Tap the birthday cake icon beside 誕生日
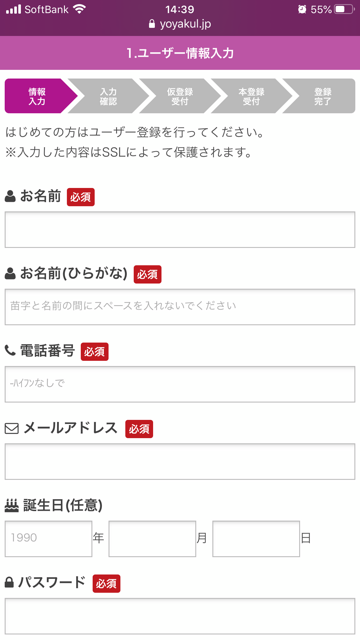This screenshot has width=360, height=640. 12,506
